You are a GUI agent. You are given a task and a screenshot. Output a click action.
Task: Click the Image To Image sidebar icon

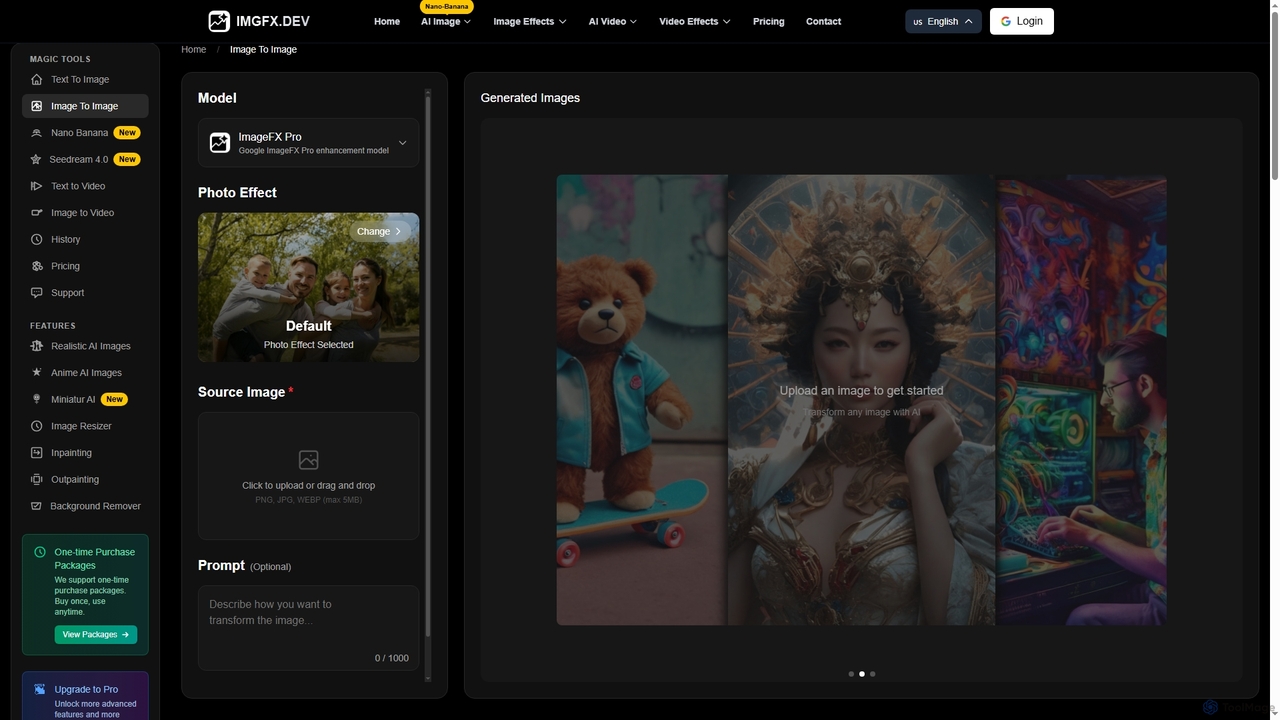37,106
